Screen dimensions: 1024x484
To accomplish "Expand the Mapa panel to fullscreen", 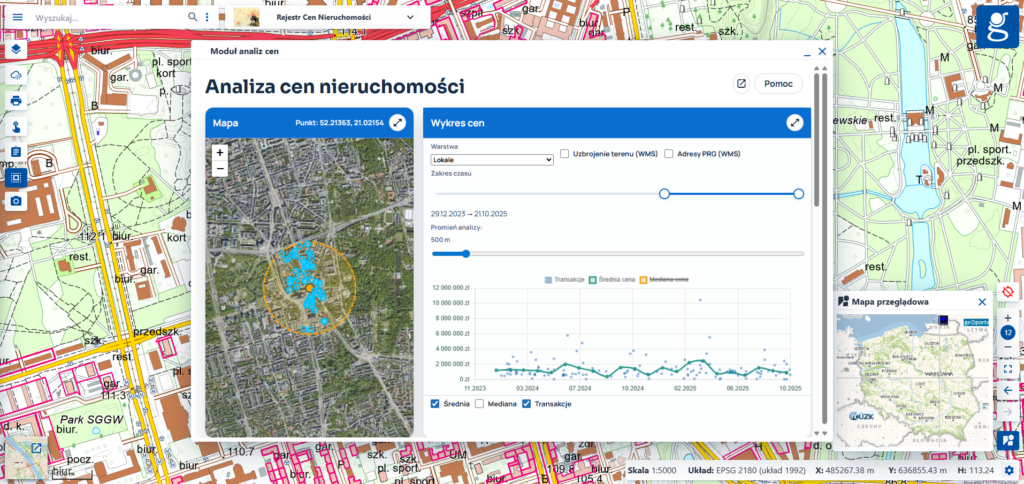I will coord(397,122).
